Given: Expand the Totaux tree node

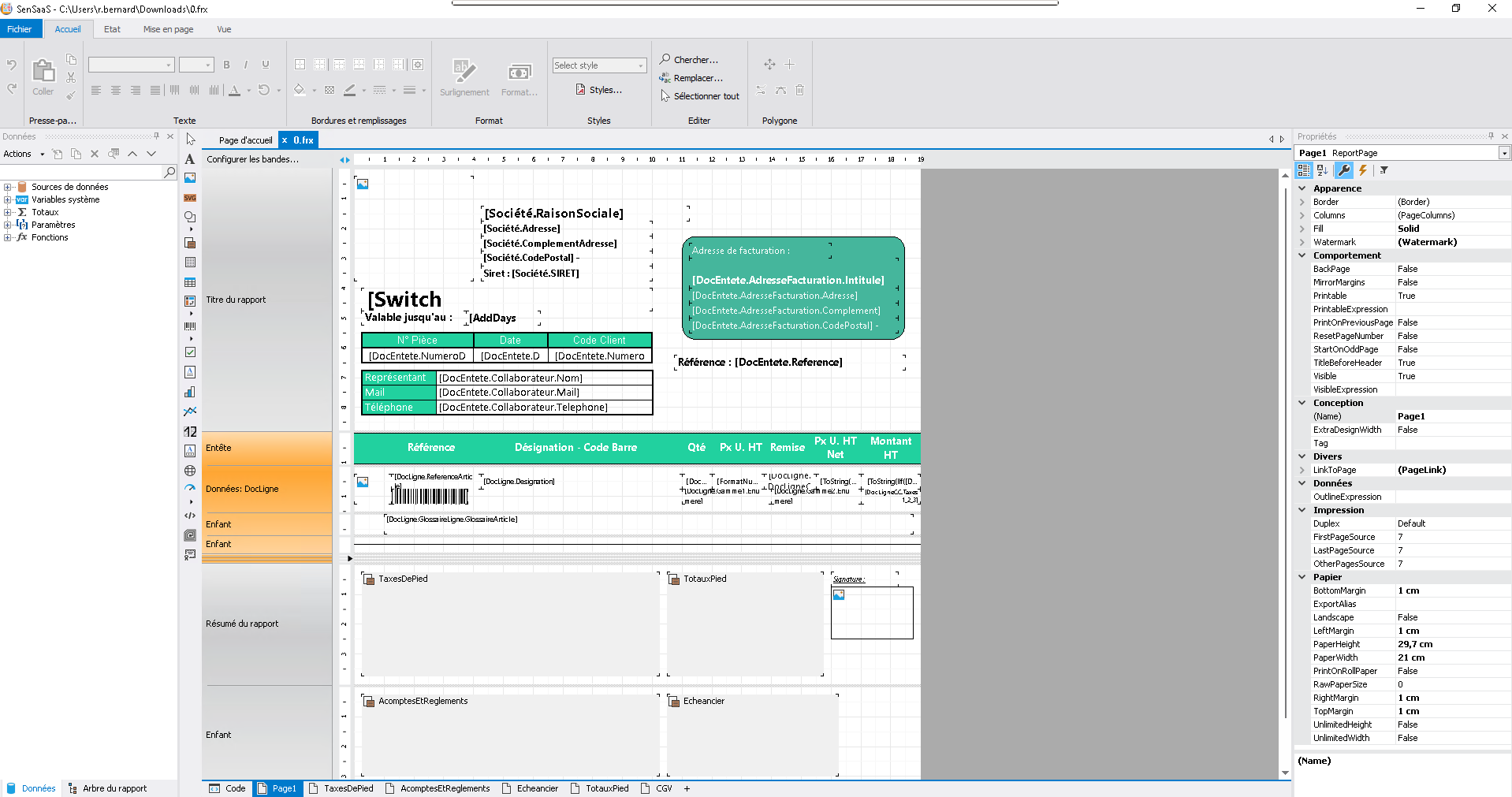Looking at the screenshot, I should click(x=8, y=213).
